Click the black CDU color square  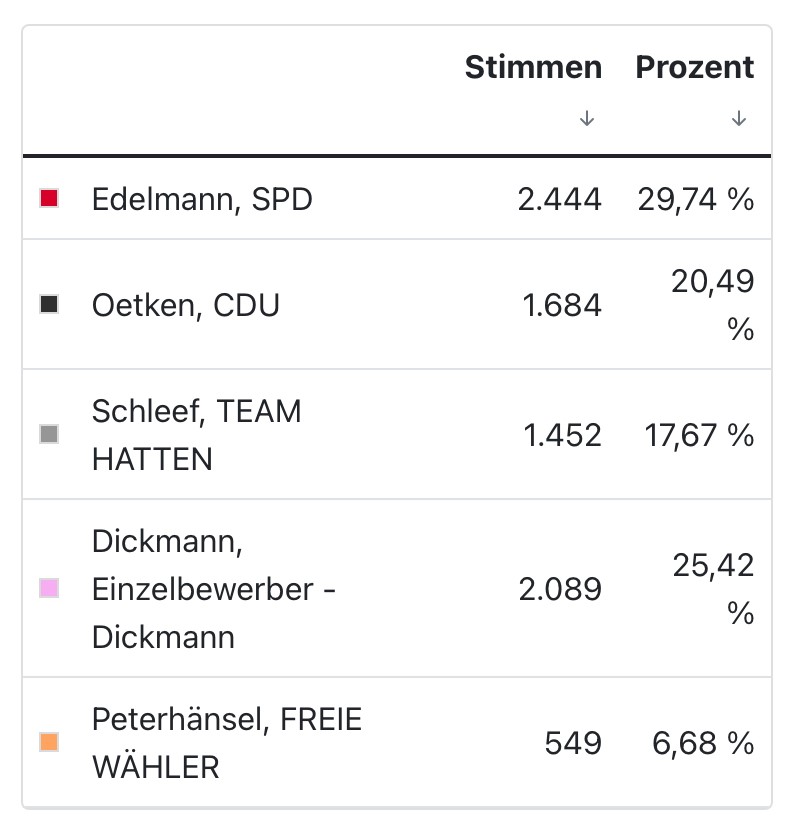pyautogui.click(x=49, y=304)
